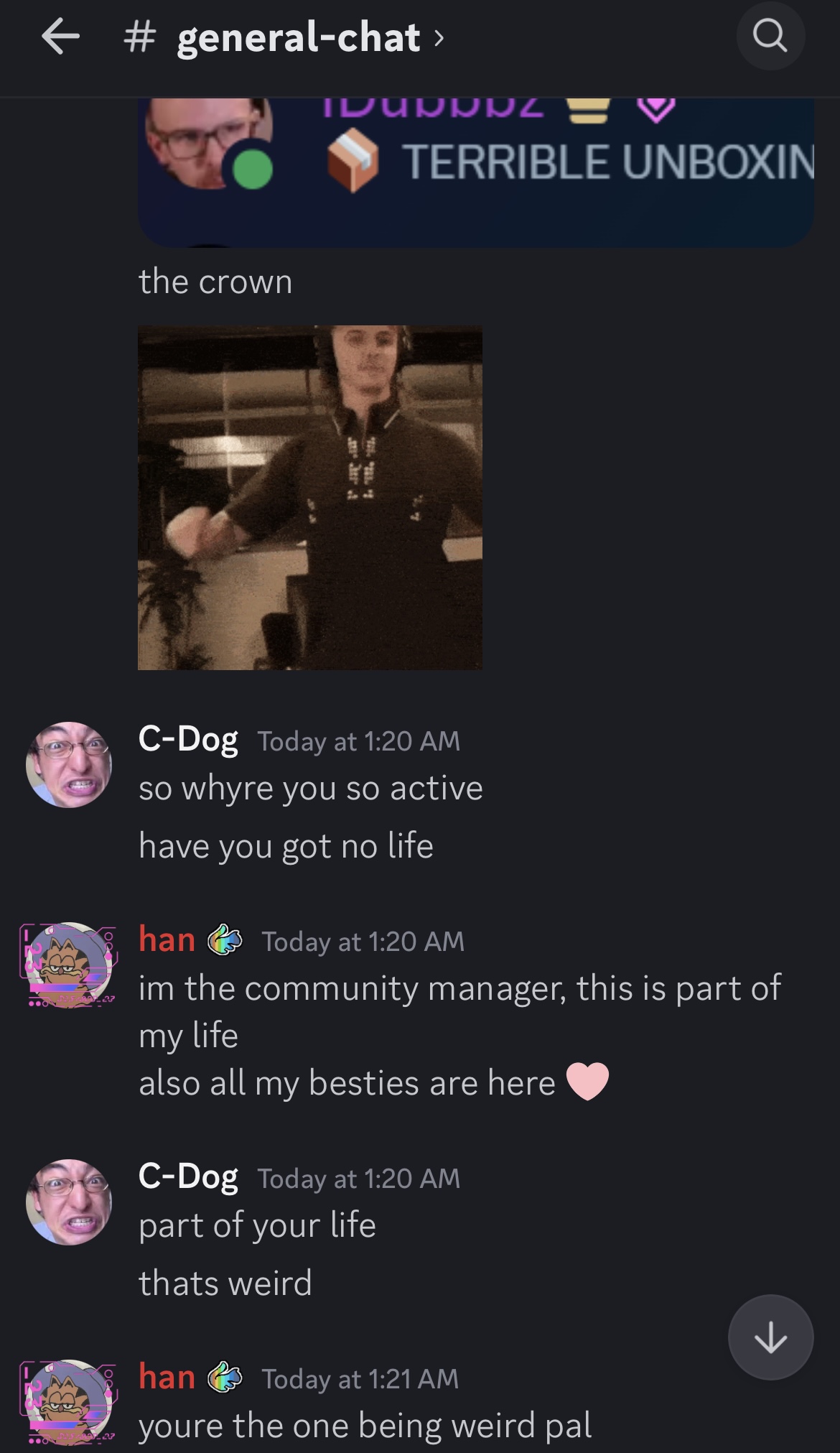
Task: Open C-Dog's avatar at first message
Action: (x=69, y=765)
